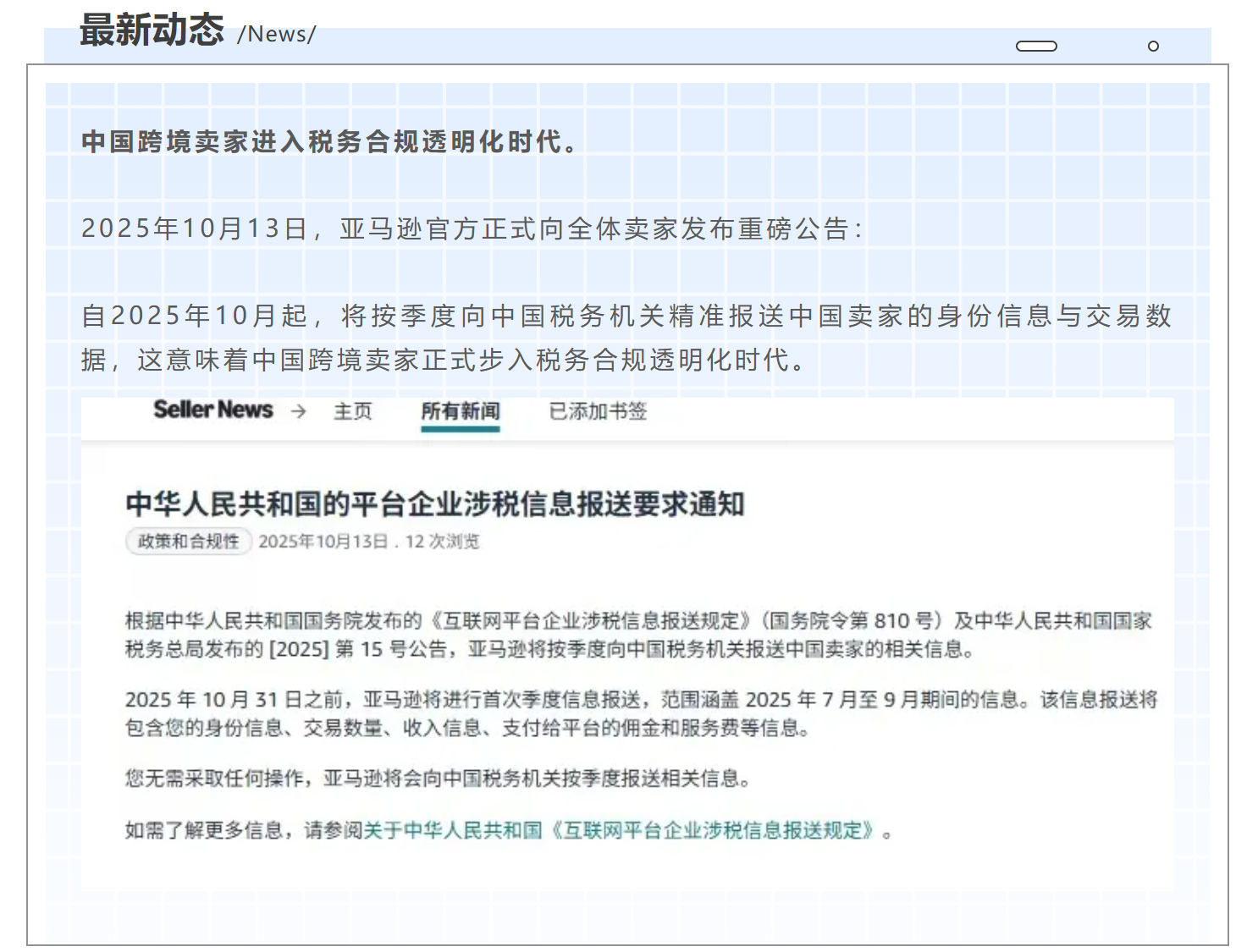The width and height of the screenshot is (1258, 952).
Task: Click the 最新动态 section heading
Action: click(x=151, y=28)
